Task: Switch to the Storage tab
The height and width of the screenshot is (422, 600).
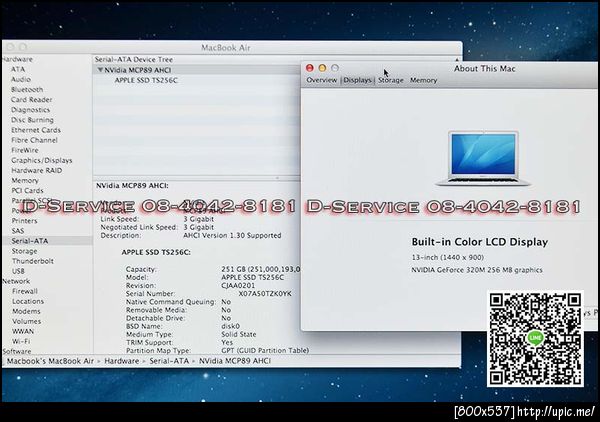Action: tap(391, 80)
